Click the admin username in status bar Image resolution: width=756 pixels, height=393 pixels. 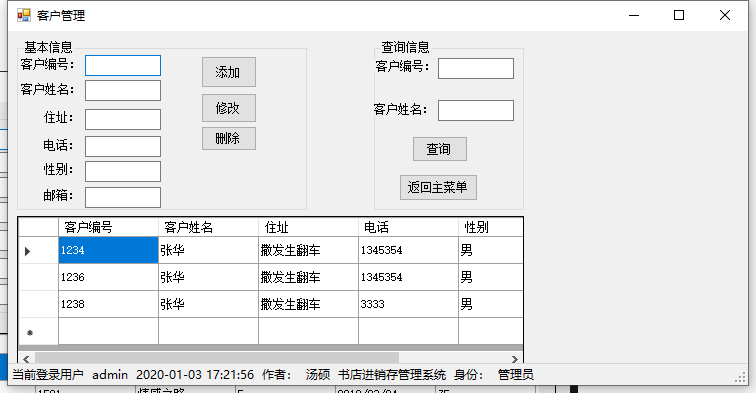110,375
